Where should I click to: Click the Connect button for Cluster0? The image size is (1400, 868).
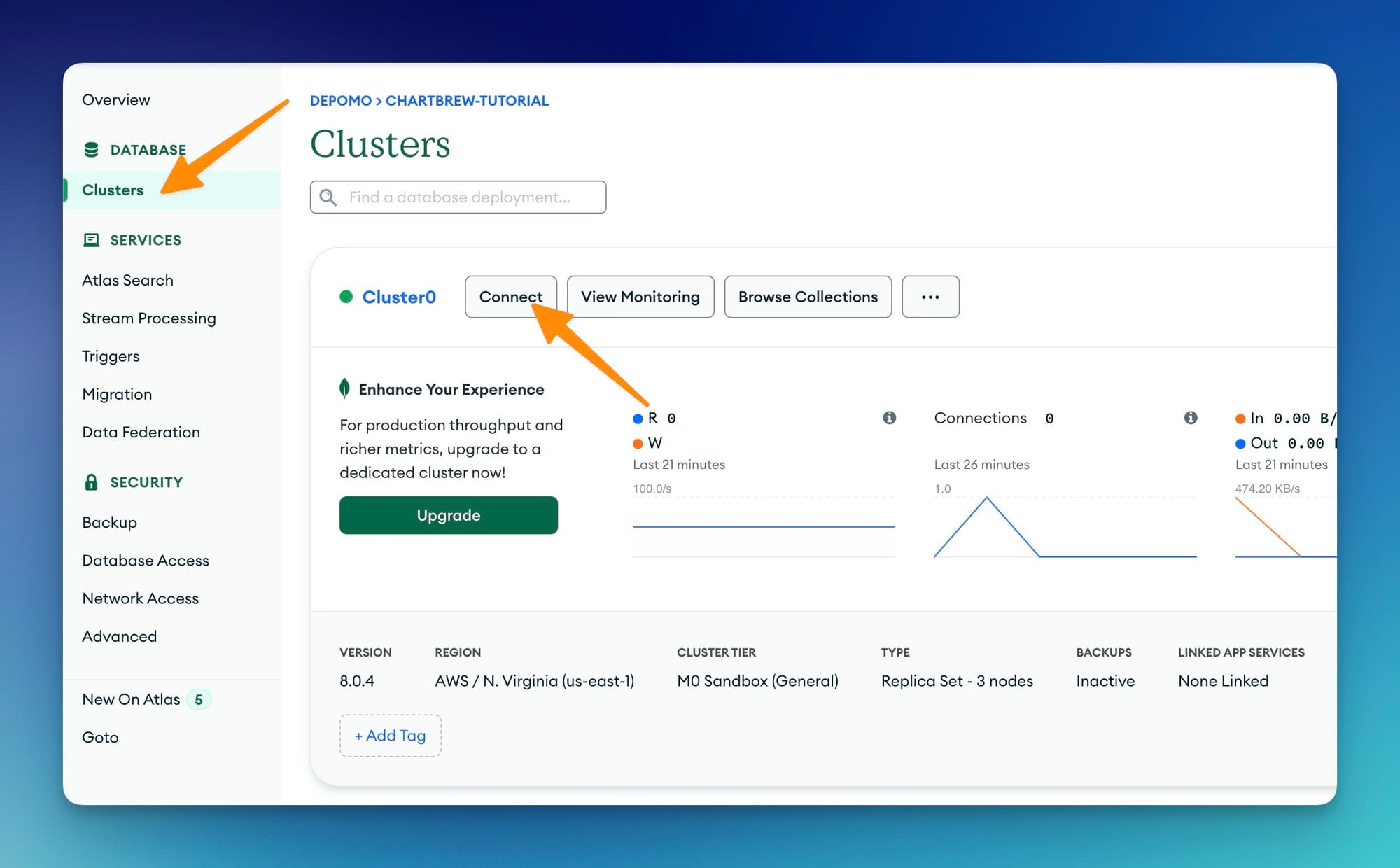click(x=511, y=296)
